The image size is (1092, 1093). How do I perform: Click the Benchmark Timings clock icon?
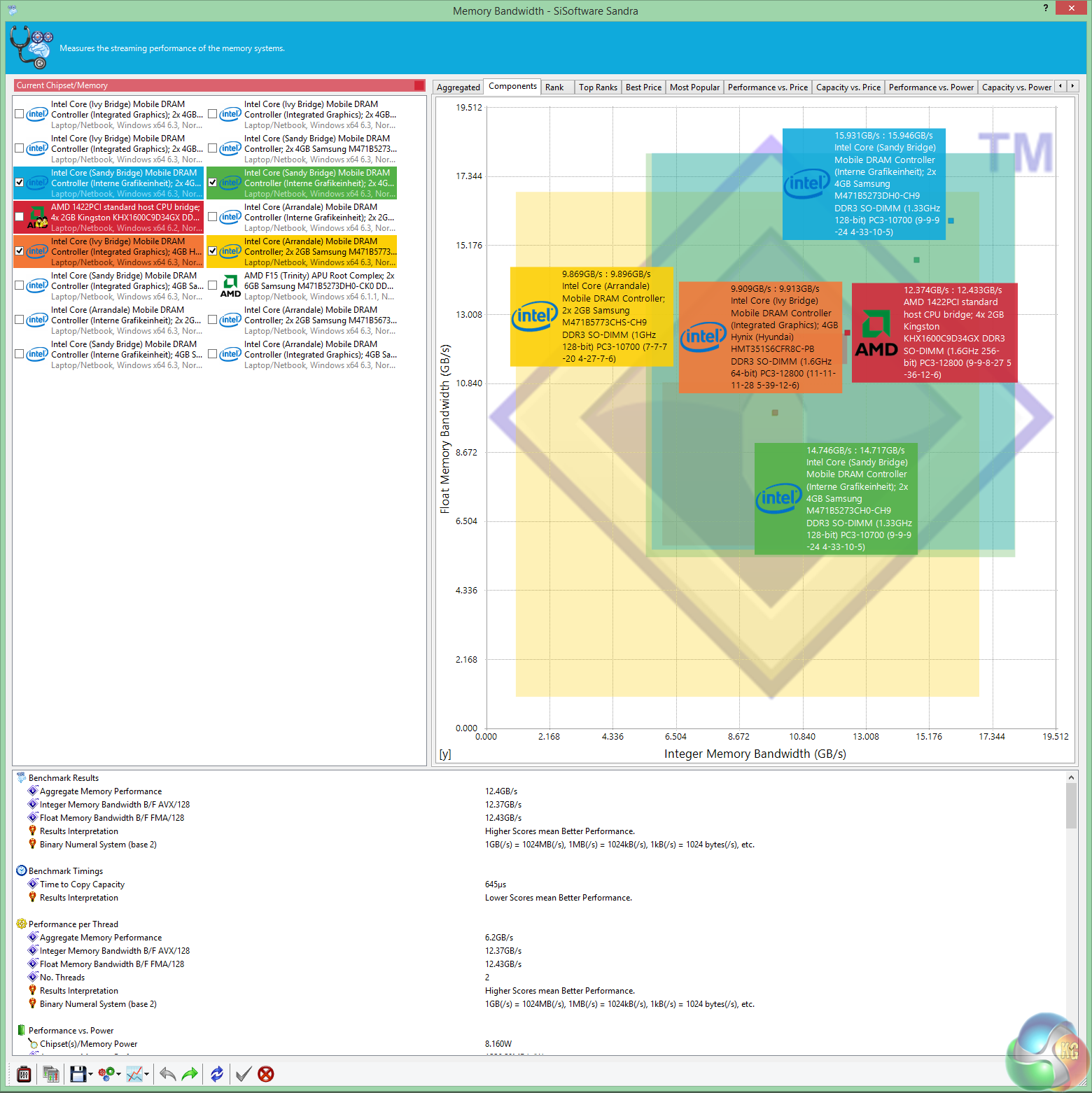[x=21, y=870]
